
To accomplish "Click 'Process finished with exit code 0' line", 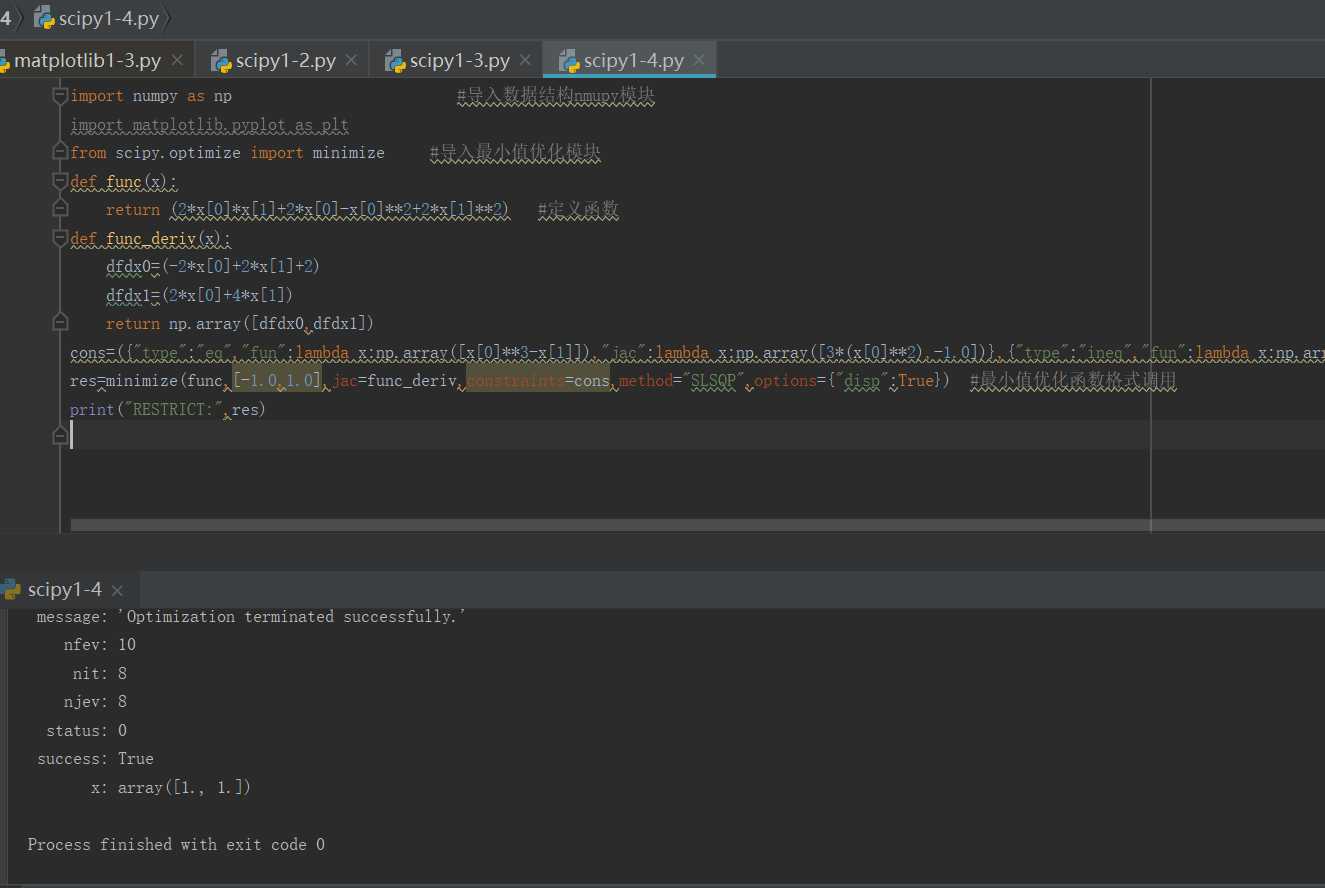I will (176, 844).
